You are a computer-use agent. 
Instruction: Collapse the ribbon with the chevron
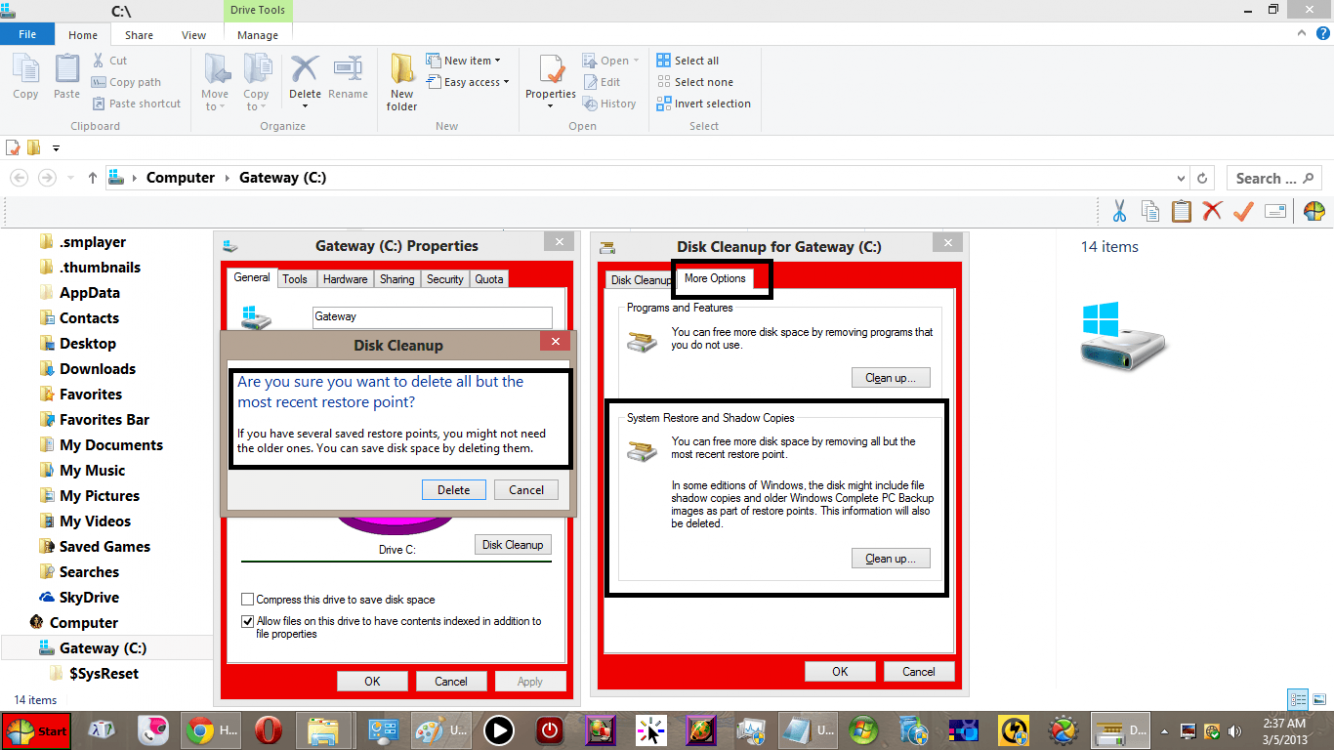pyautogui.click(x=1300, y=34)
